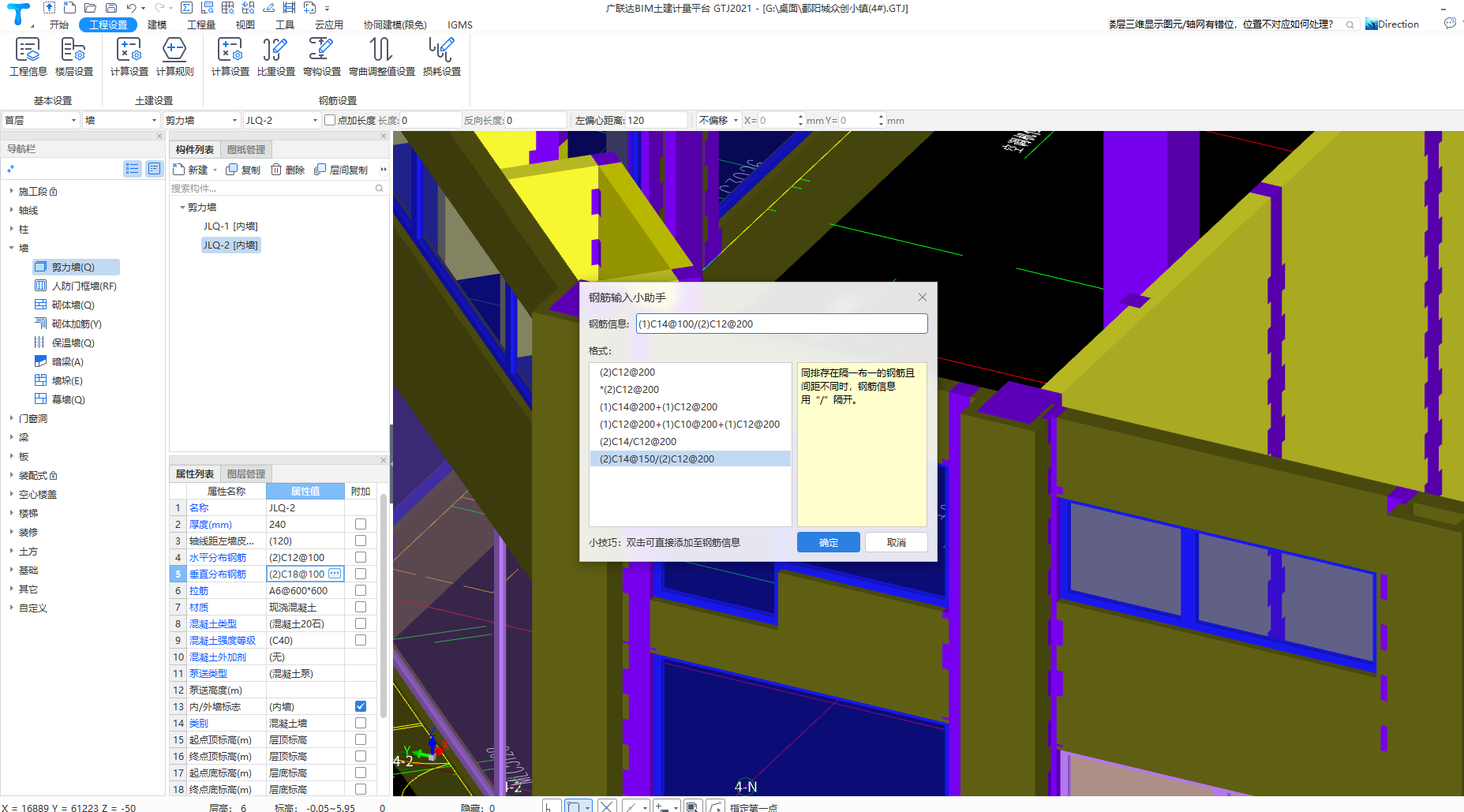Check 附加 box for 材质 row
The width and height of the screenshot is (1464, 812).
coord(361,607)
